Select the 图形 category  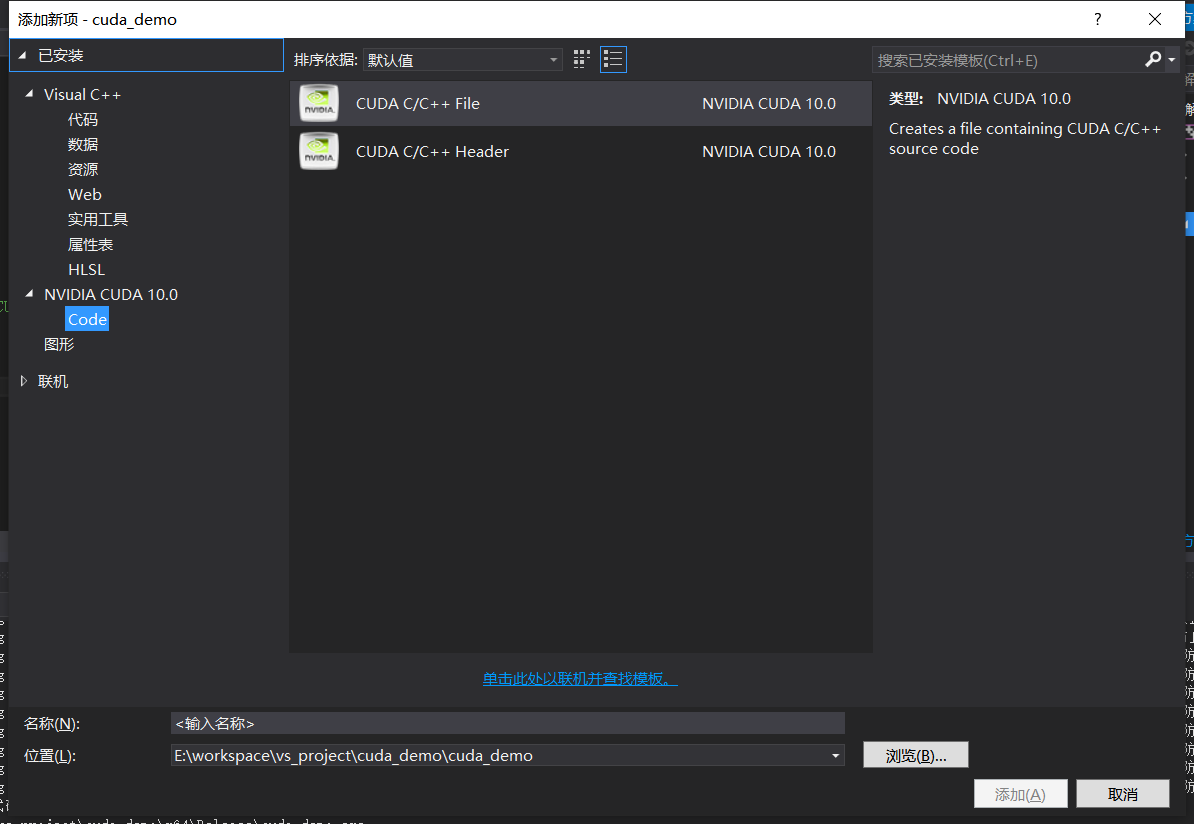[59, 344]
